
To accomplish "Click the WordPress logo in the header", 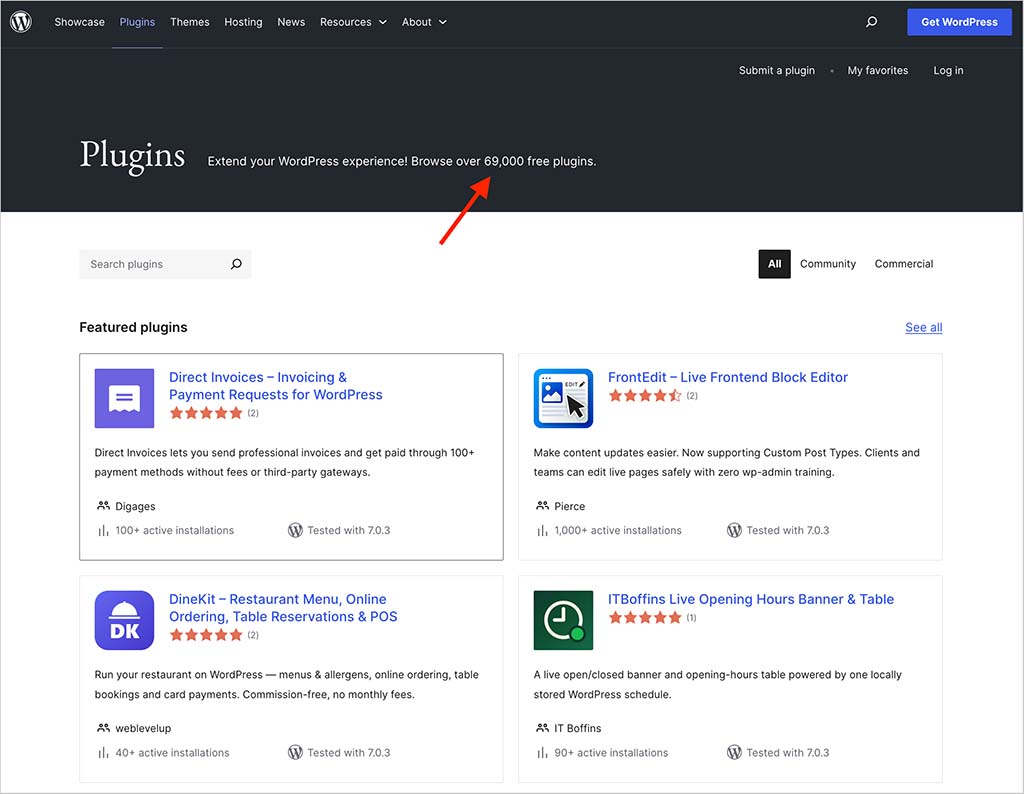I will pos(21,22).
